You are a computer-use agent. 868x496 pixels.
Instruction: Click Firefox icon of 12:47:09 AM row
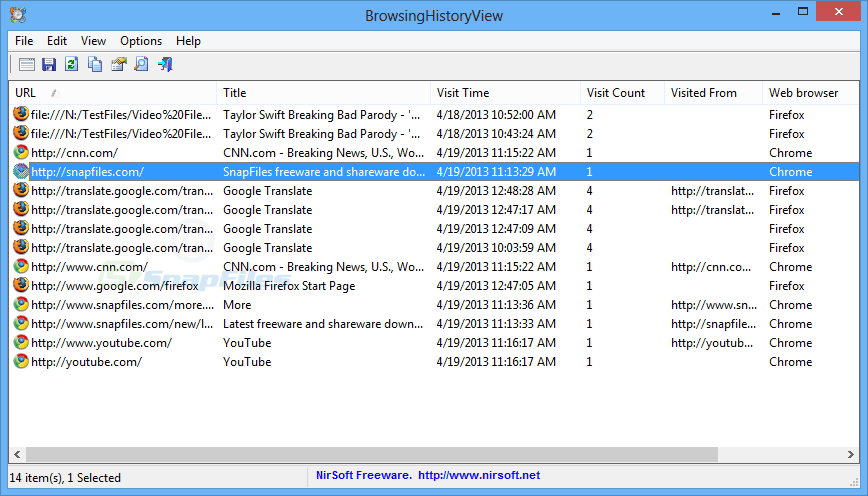(21, 228)
